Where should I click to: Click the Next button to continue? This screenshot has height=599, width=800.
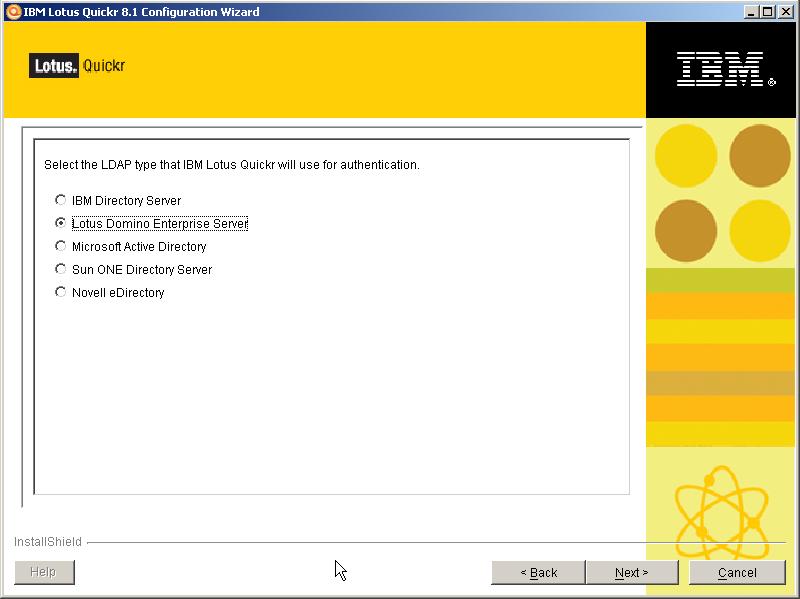click(632, 572)
